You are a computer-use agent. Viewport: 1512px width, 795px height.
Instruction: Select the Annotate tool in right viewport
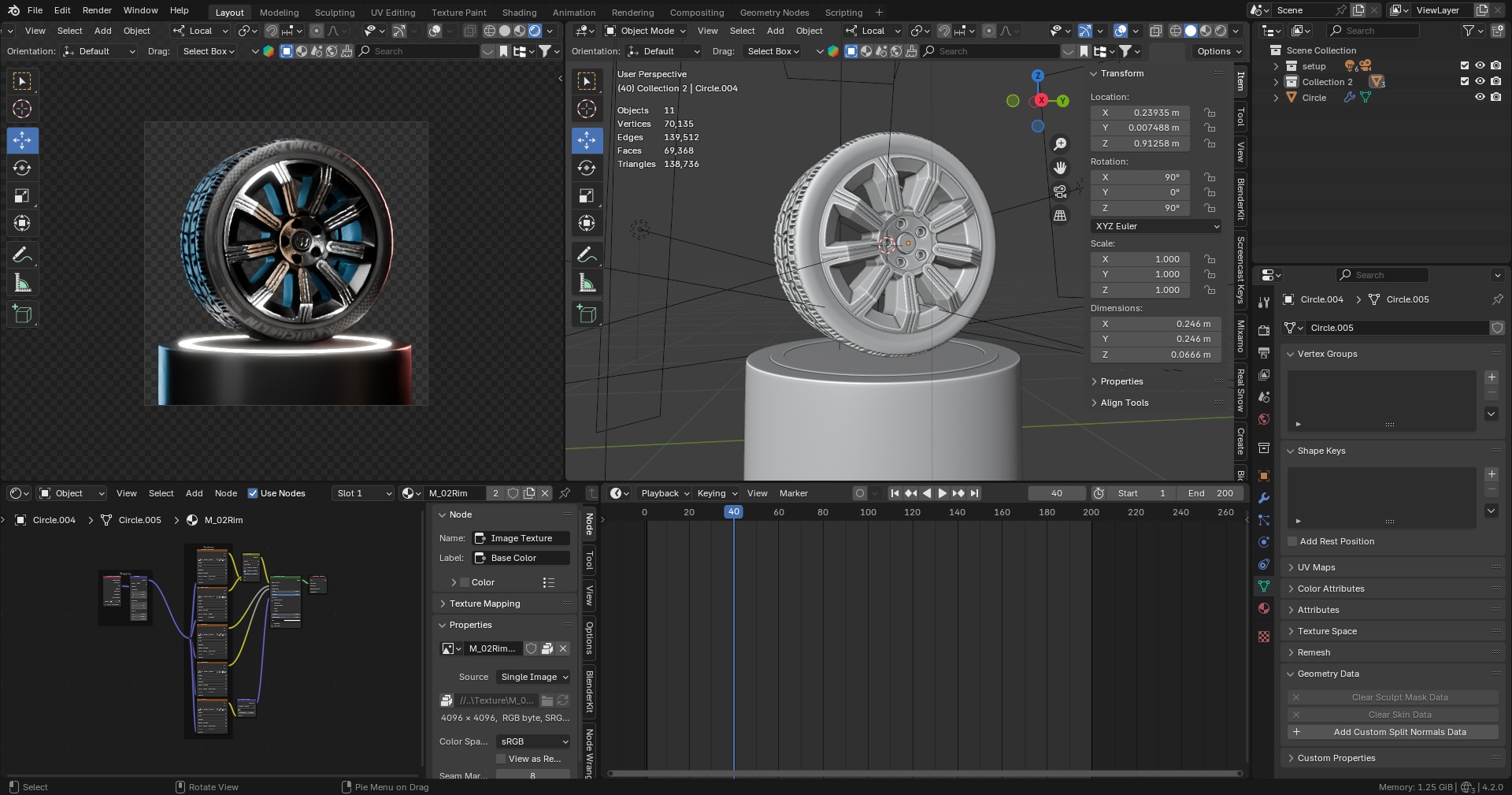(x=587, y=254)
